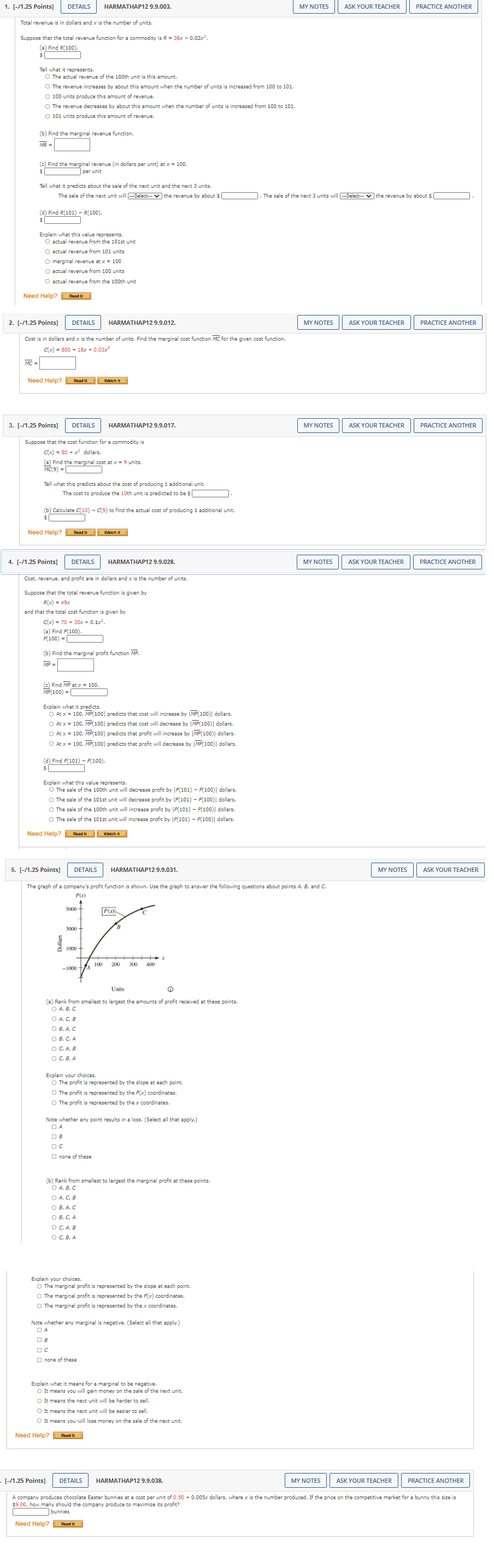Click question code 'HARMATHAP12 9.9.003.'

coord(138,7)
